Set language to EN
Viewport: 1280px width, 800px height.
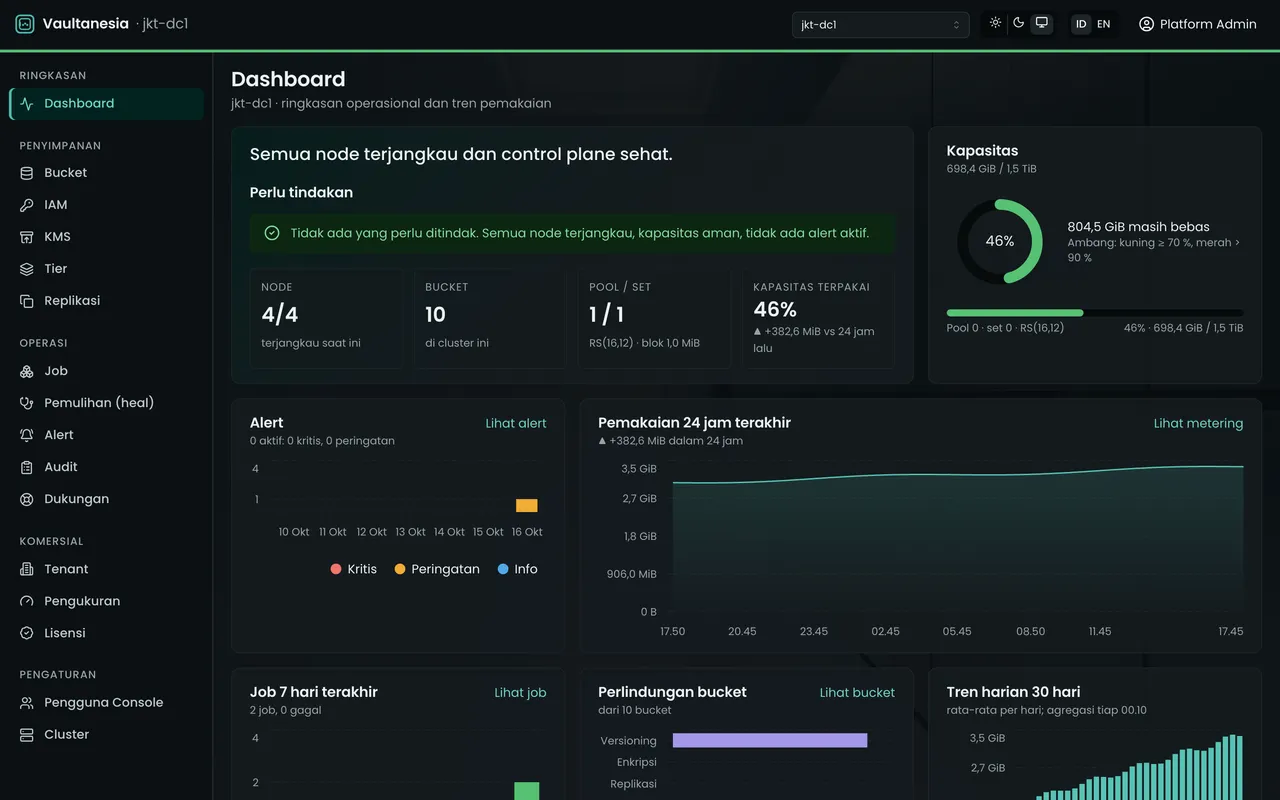tap(1104, 24)
